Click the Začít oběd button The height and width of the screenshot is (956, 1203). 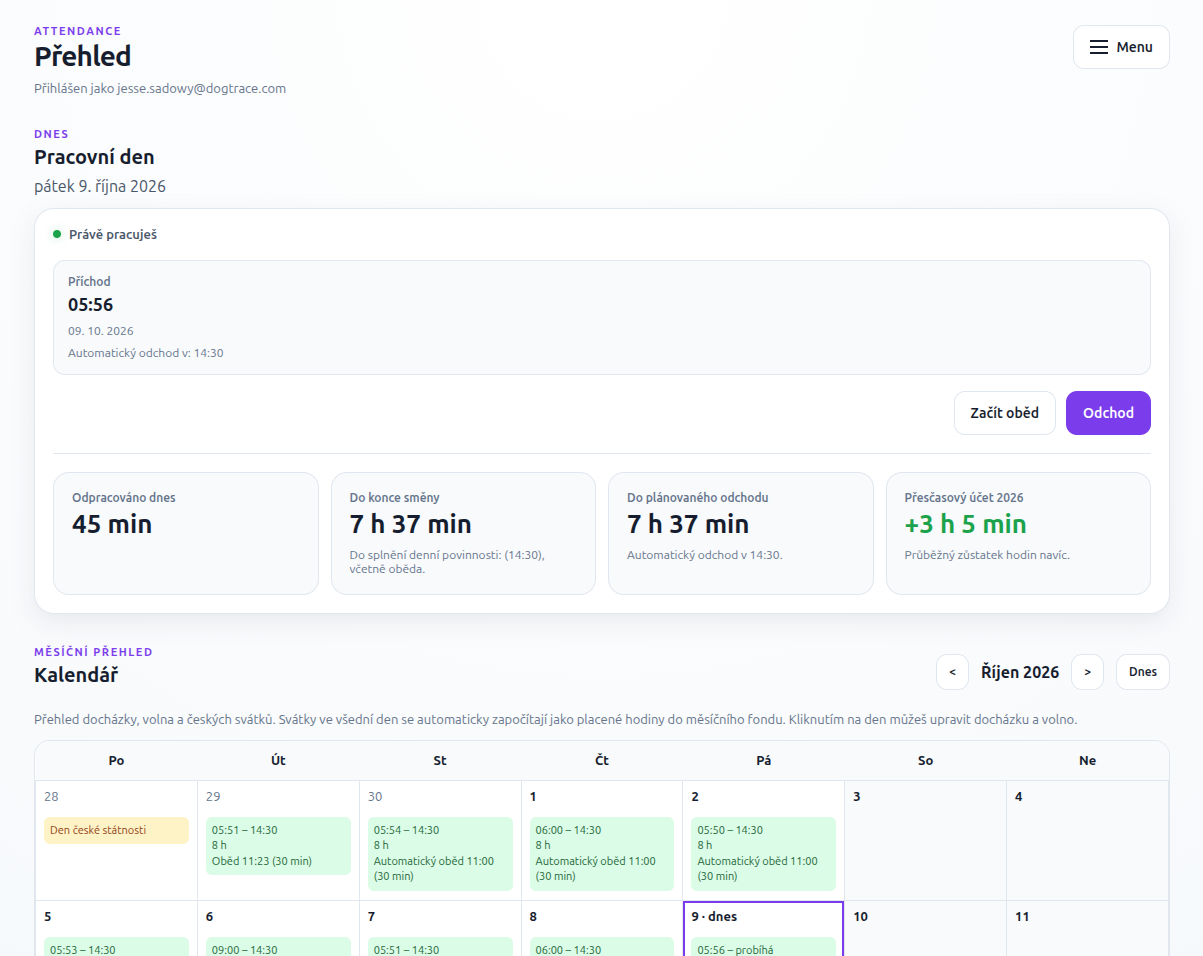(x=1005, y=413)
